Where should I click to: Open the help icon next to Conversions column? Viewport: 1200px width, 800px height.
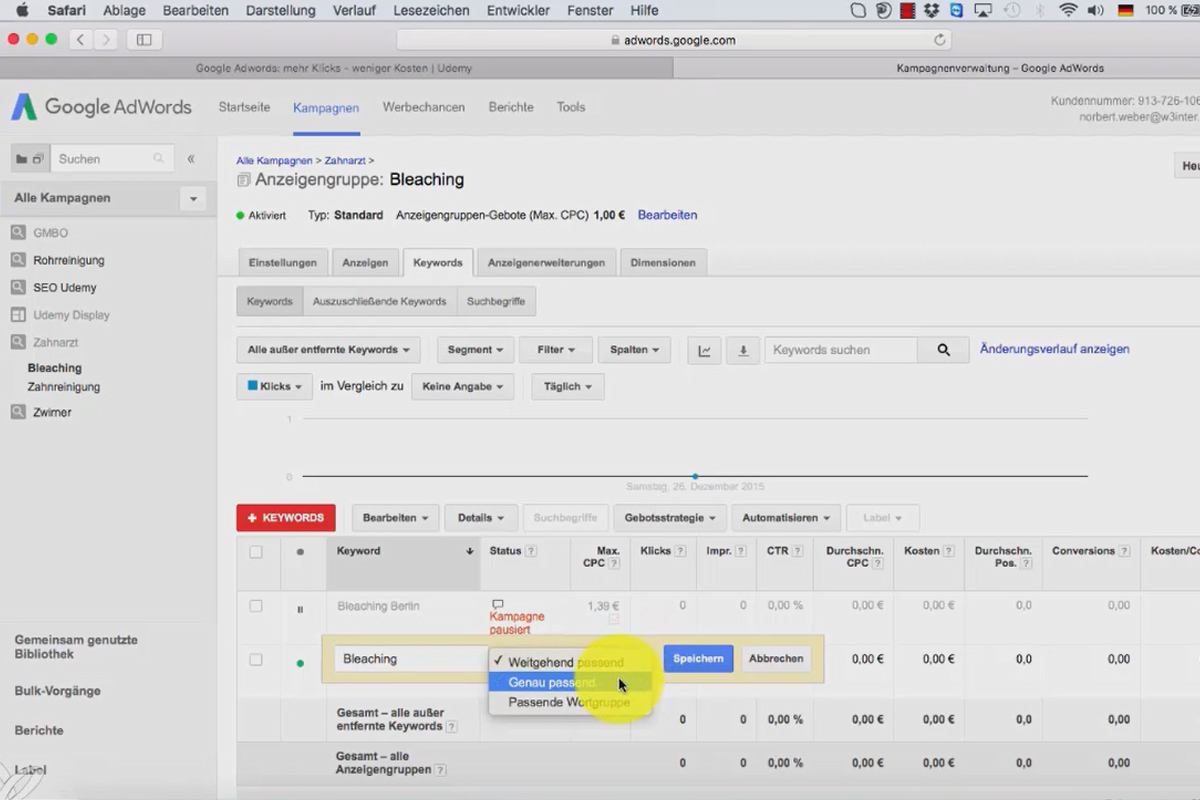click(x=1124, y=551)
